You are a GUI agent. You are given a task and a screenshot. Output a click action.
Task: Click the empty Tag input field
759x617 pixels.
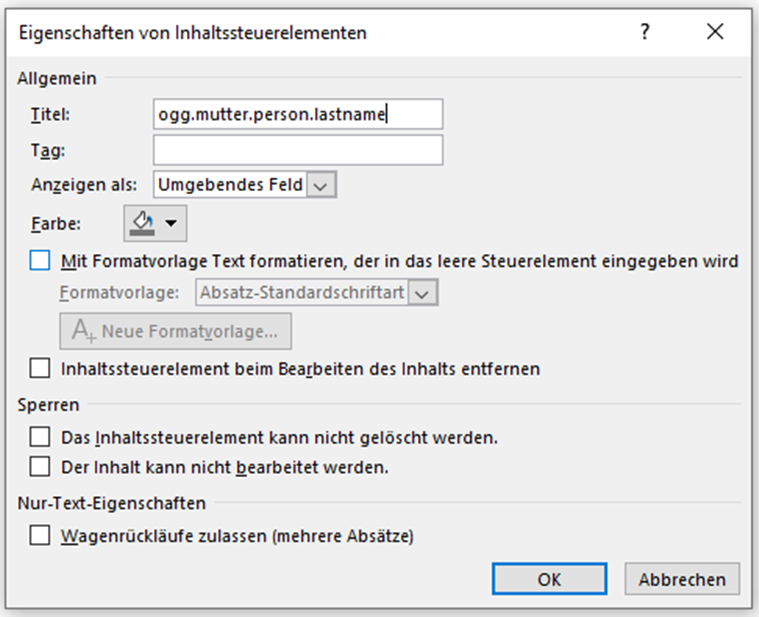(297, 150)
